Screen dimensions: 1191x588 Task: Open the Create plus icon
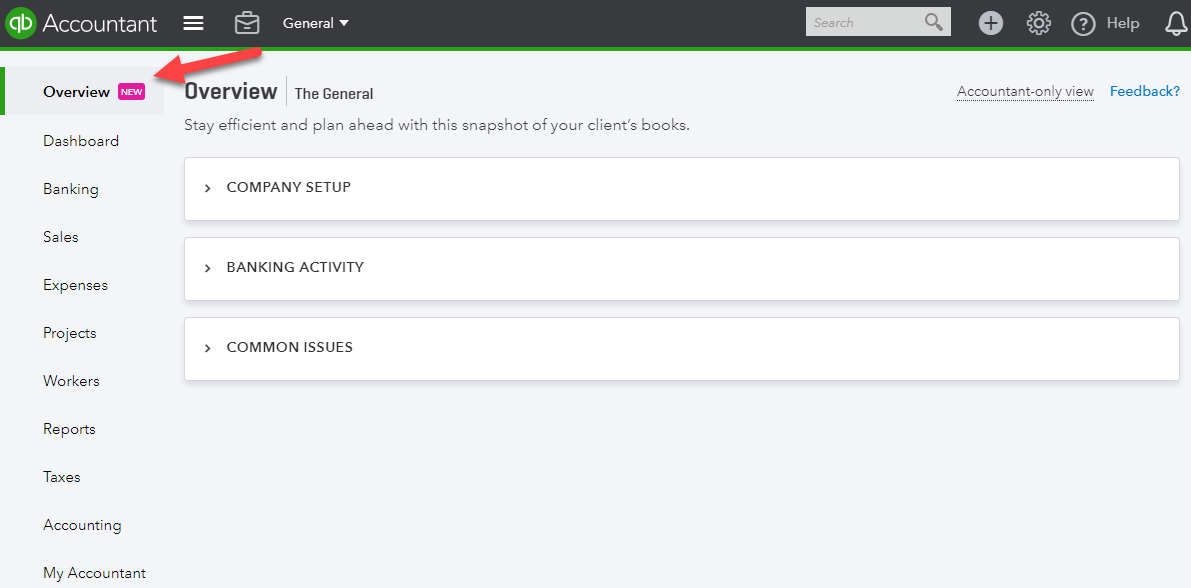click(990, 24)
